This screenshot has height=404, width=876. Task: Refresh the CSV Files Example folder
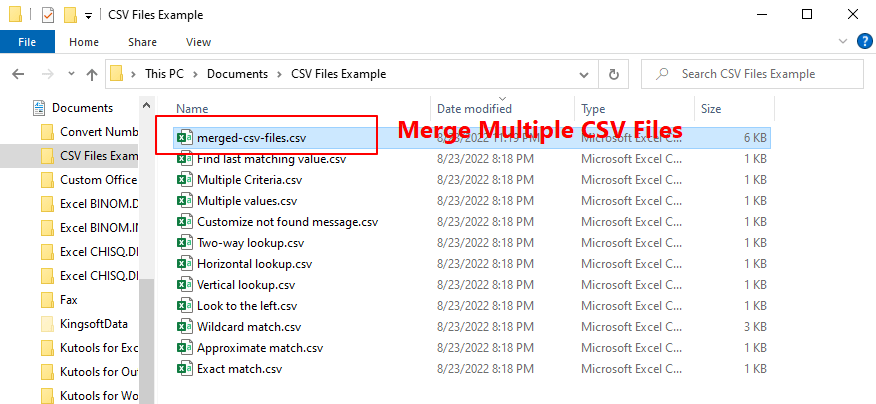pos(613,74)
